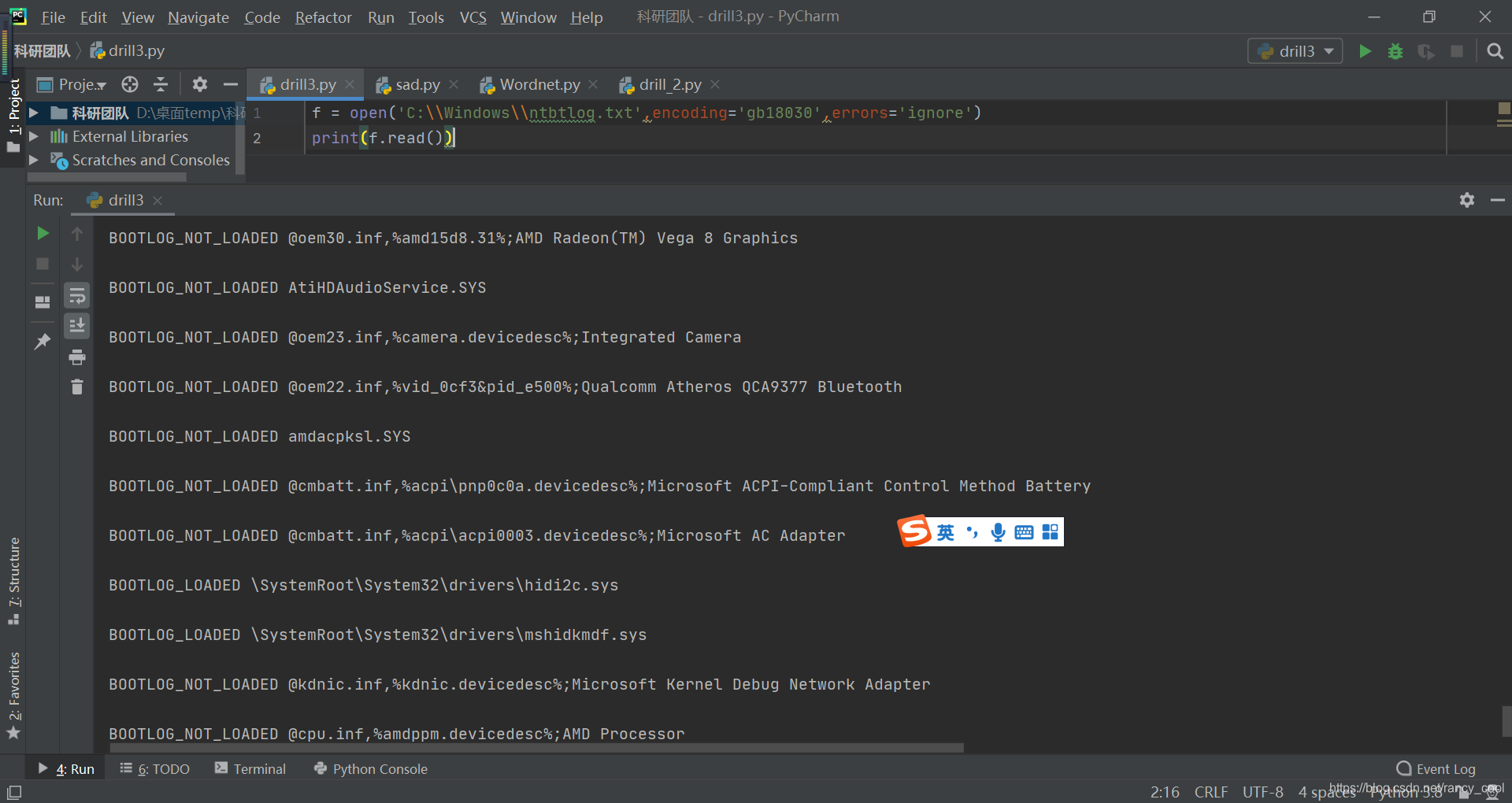Rerun drill3 in the Run panel
The height and width of the screenshot is (803, 1512).
(43, 233)
